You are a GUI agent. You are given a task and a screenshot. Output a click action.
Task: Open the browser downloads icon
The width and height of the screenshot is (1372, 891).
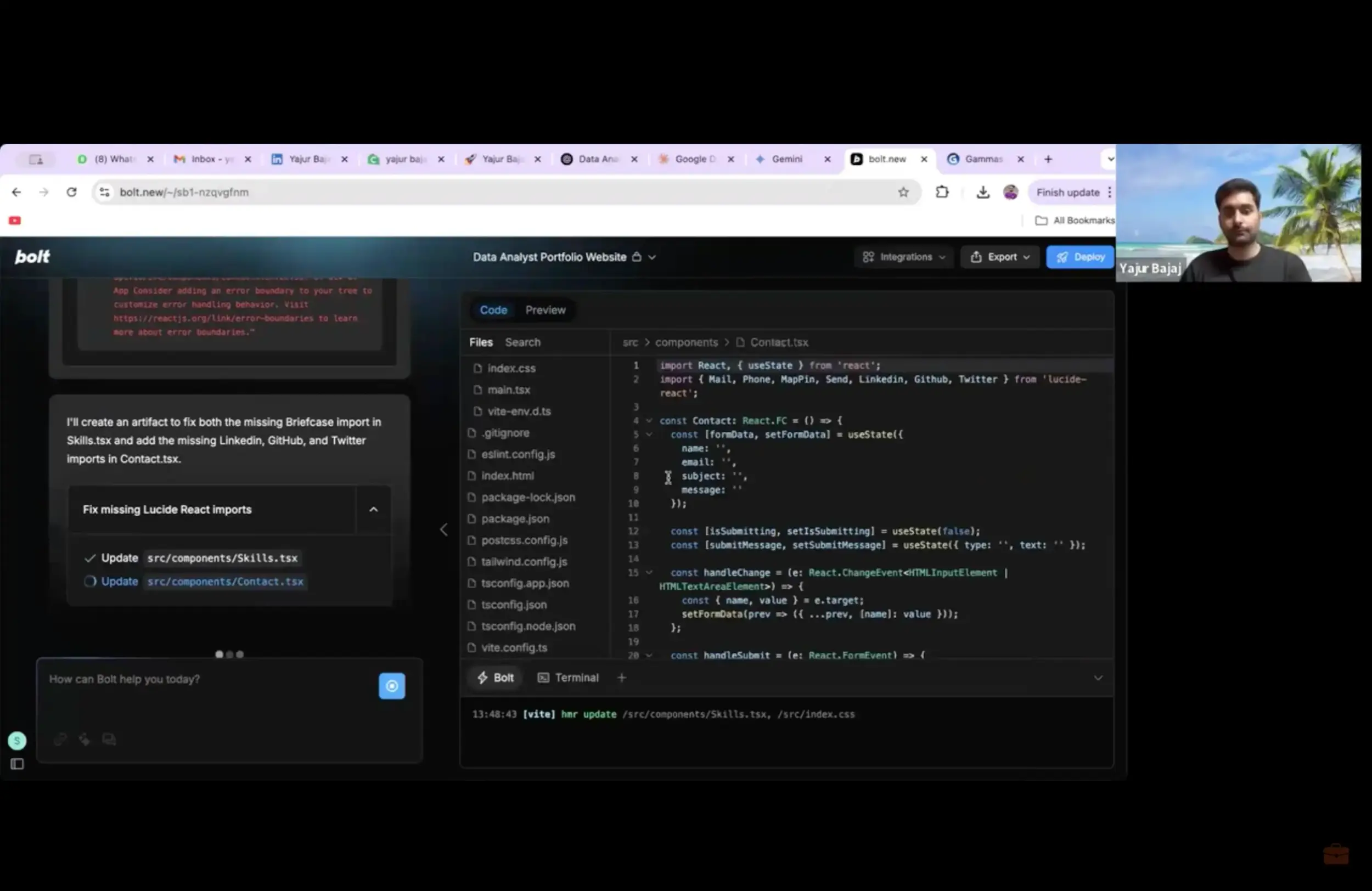(x=983, y=193)
